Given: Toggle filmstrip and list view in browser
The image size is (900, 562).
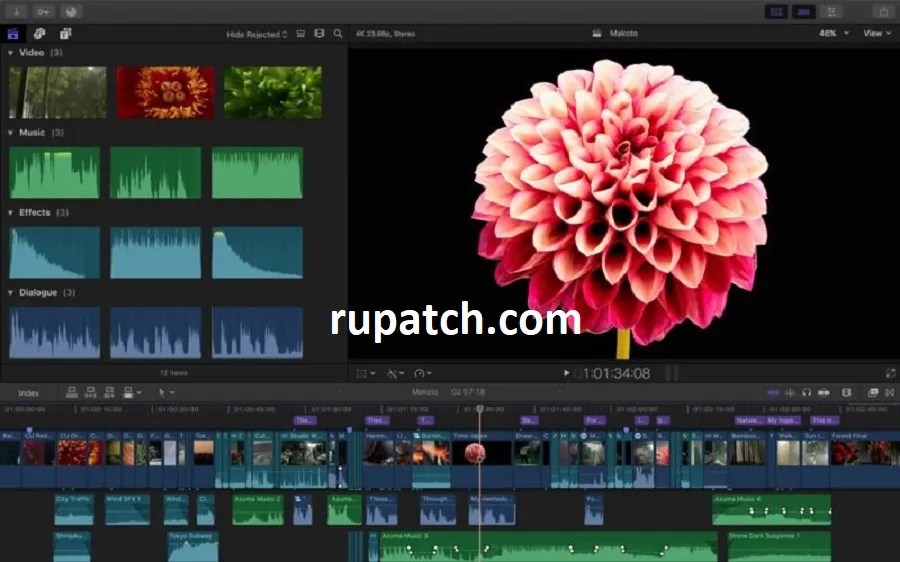Looking at the screenshot, I should (319, 34).
